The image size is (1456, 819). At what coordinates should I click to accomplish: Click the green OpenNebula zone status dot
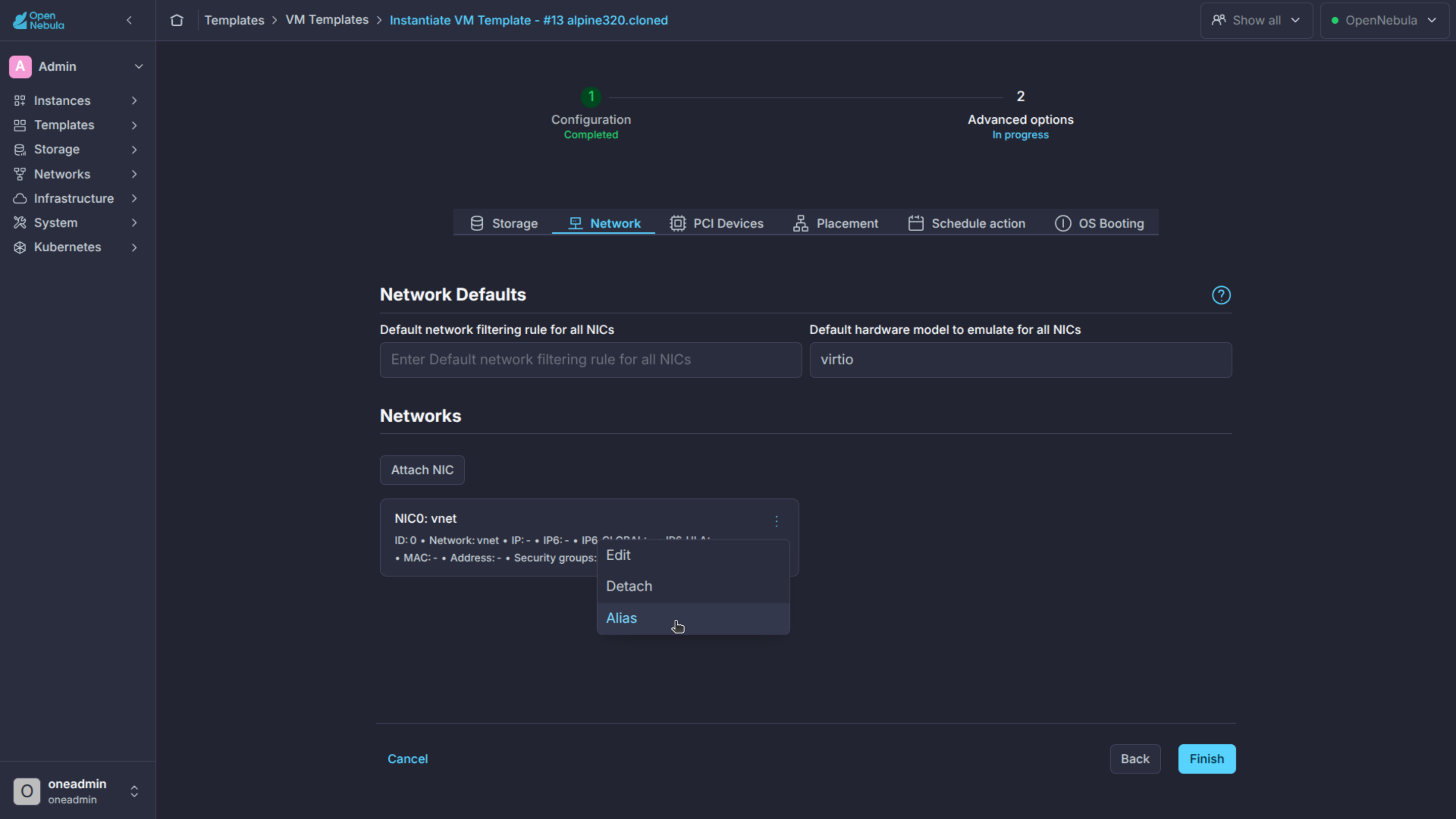tap(1335, 20)
